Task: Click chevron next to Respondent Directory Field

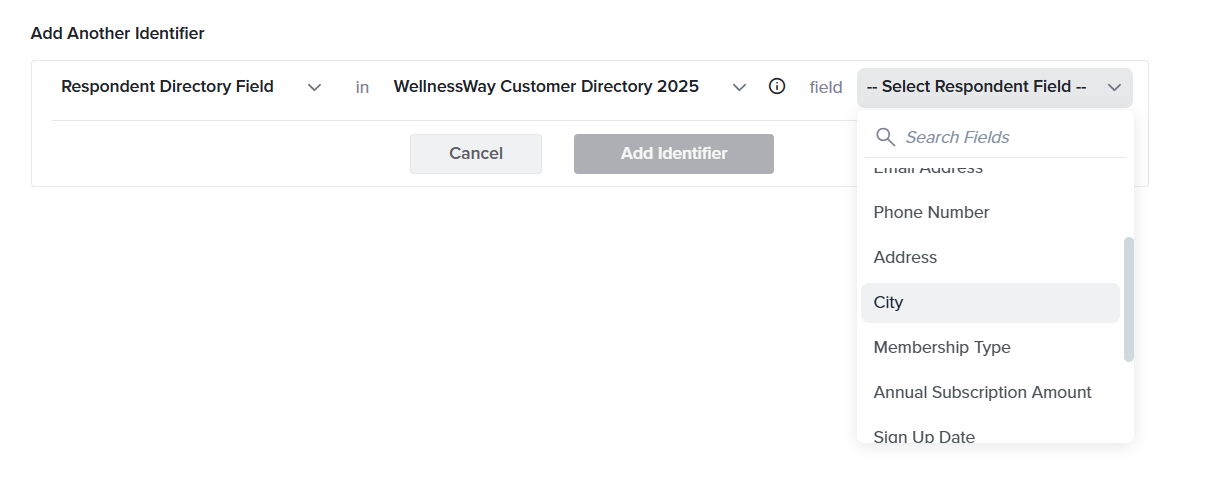Action: click(x=315, y=87)
